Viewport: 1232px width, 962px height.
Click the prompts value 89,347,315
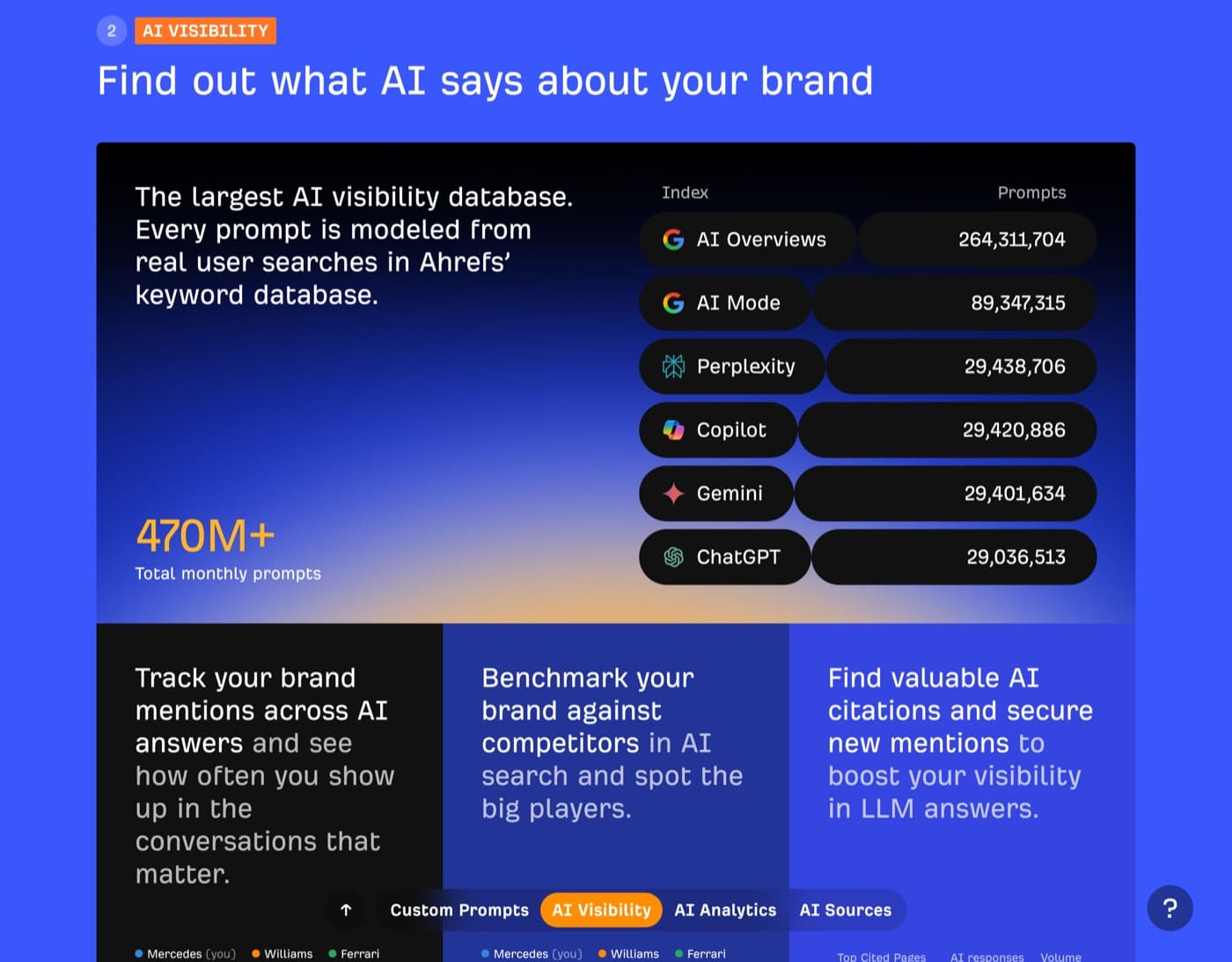tap(1018, 303)
